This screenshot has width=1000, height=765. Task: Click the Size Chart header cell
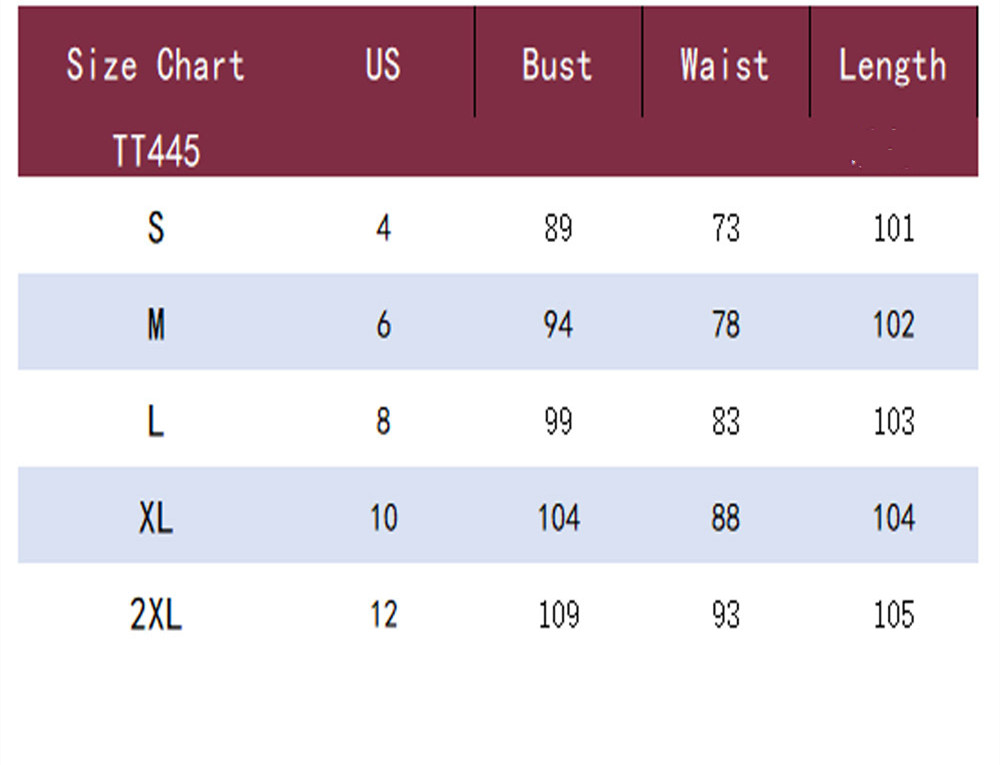click(155, 66)
